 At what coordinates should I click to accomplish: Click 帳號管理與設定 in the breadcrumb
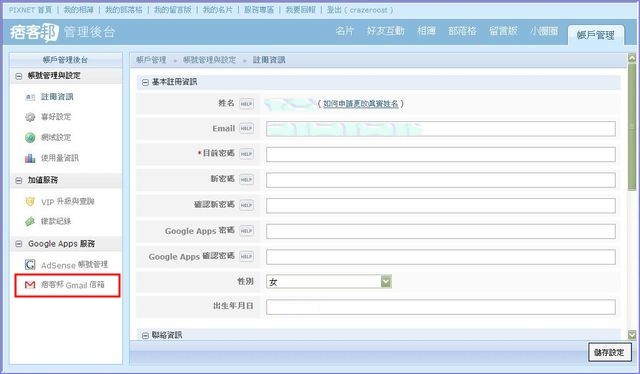point(209,60)
